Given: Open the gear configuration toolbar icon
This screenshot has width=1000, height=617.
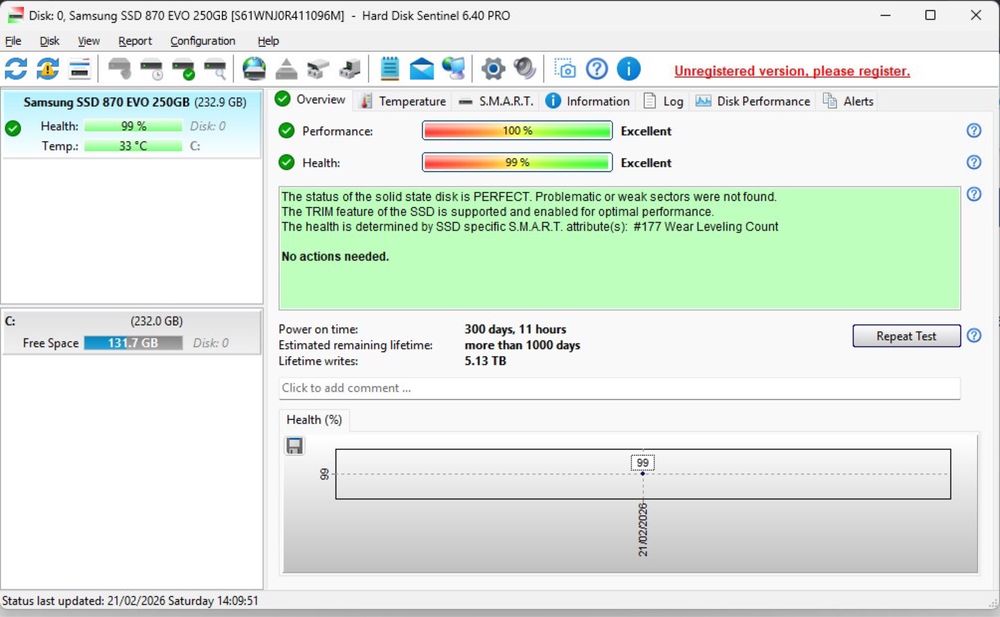Looking at the screenshot, I should 493,69.
